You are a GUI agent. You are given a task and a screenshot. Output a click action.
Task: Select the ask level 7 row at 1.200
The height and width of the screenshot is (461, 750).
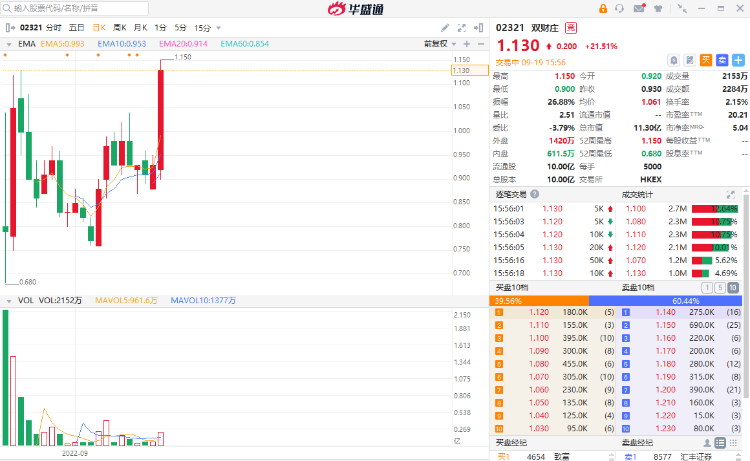coord(681,390)
